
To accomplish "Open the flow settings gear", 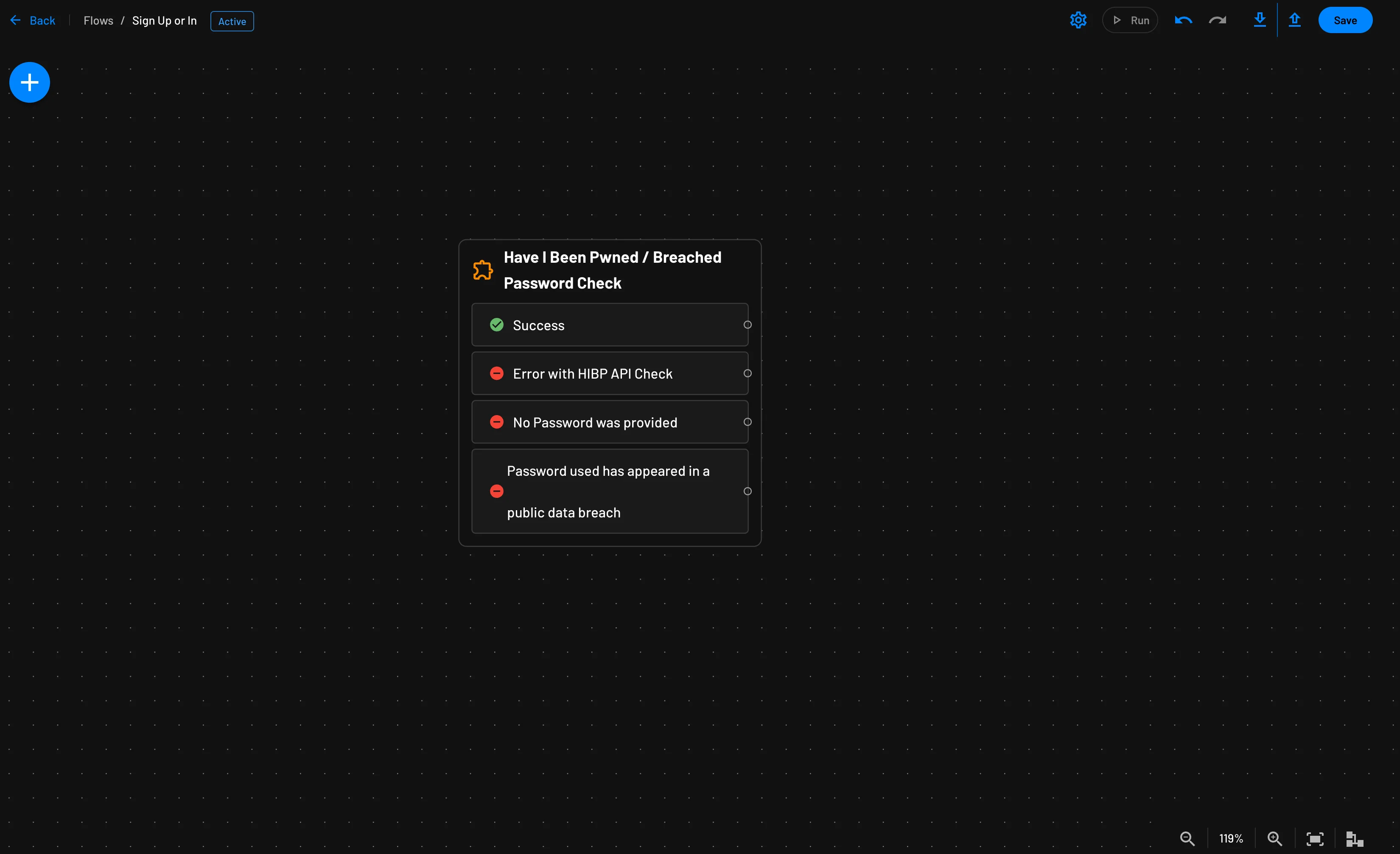I will (1078, 20).
